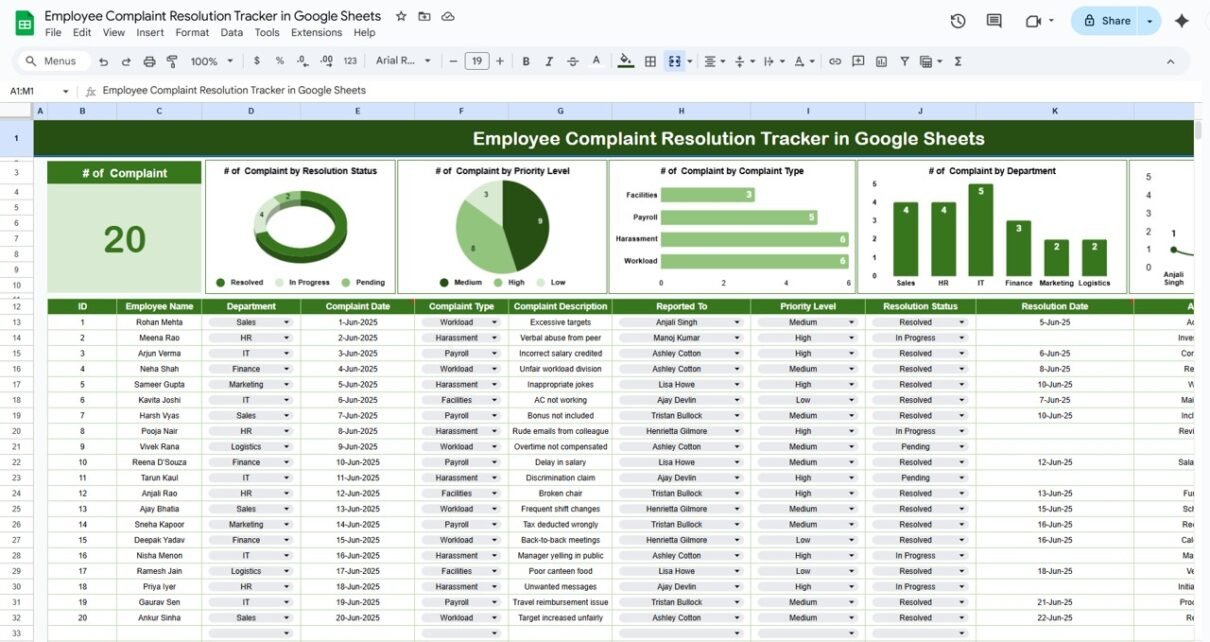1210x642 pixels.
Task: Open the Insert menu
Action: [x=150, y=32]
